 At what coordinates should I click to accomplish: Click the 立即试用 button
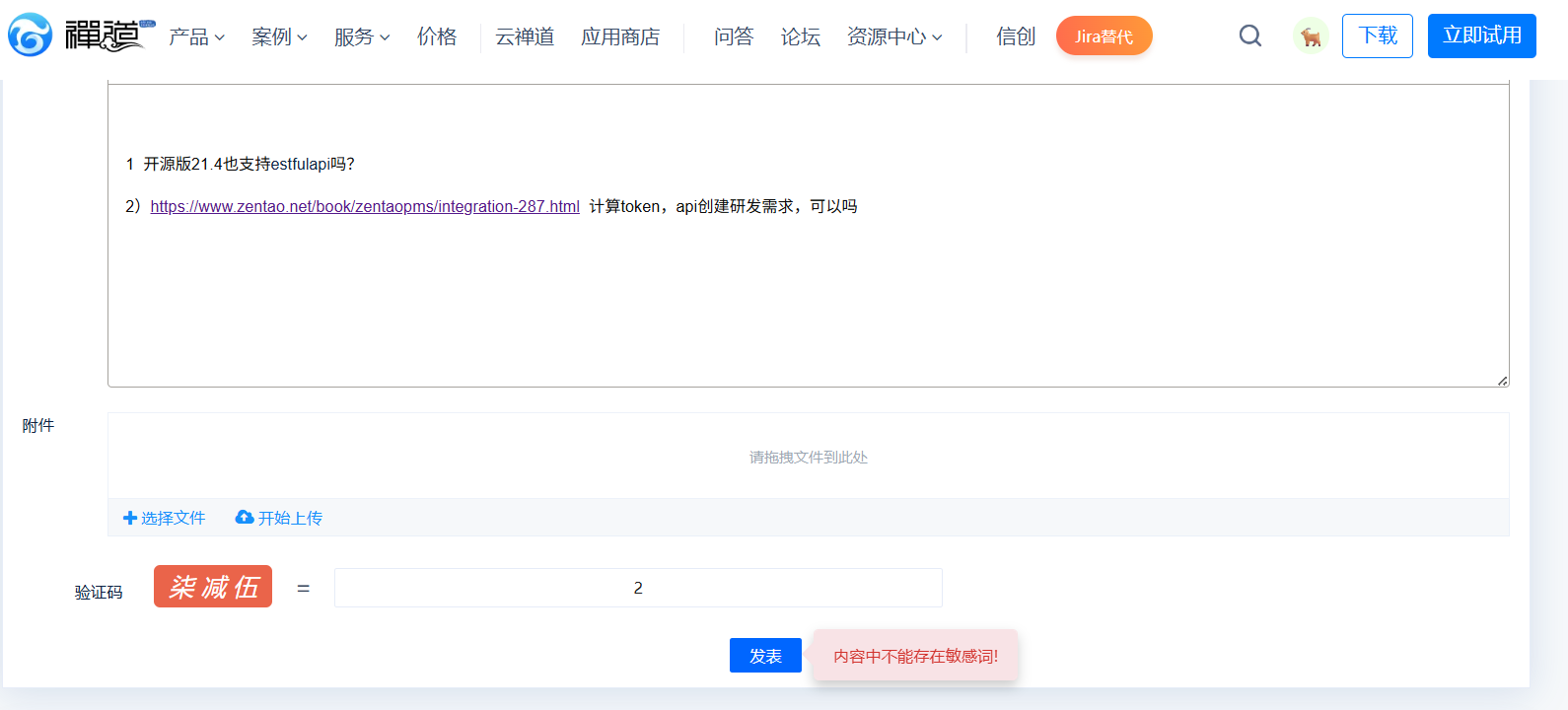click(x=1482, y=35)
